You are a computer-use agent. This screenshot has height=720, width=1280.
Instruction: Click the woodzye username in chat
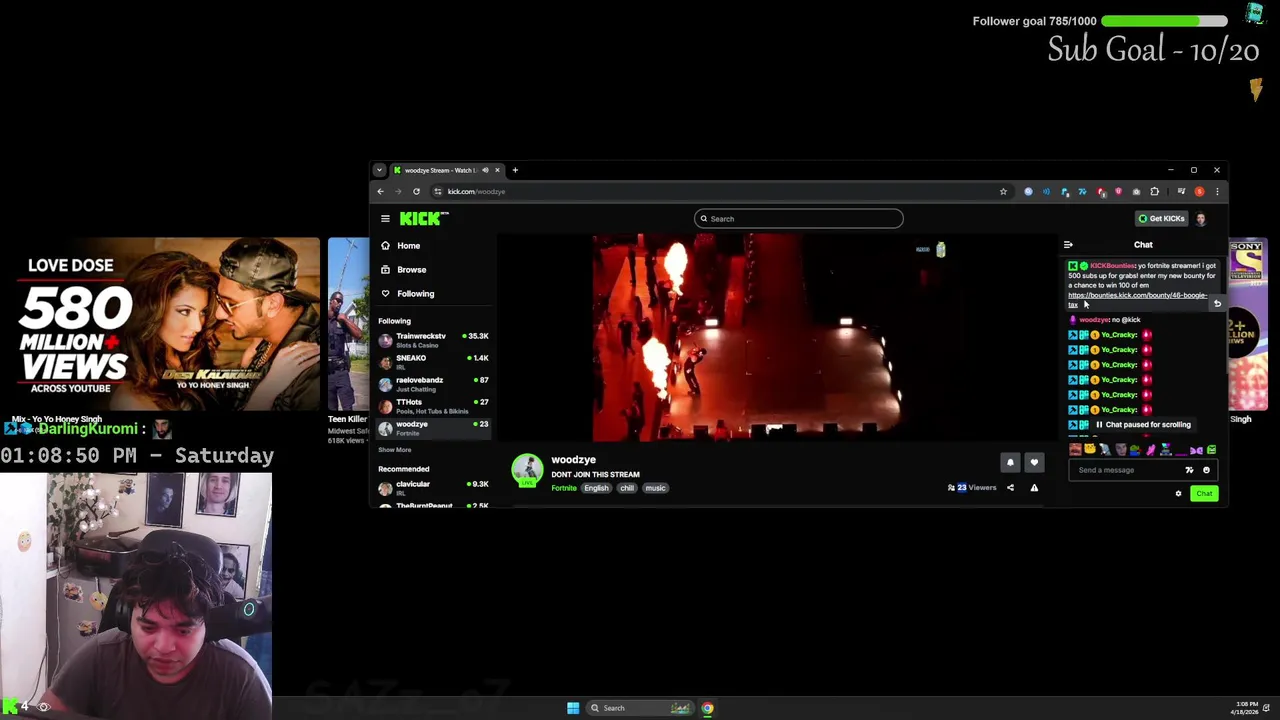(1094, 320)
